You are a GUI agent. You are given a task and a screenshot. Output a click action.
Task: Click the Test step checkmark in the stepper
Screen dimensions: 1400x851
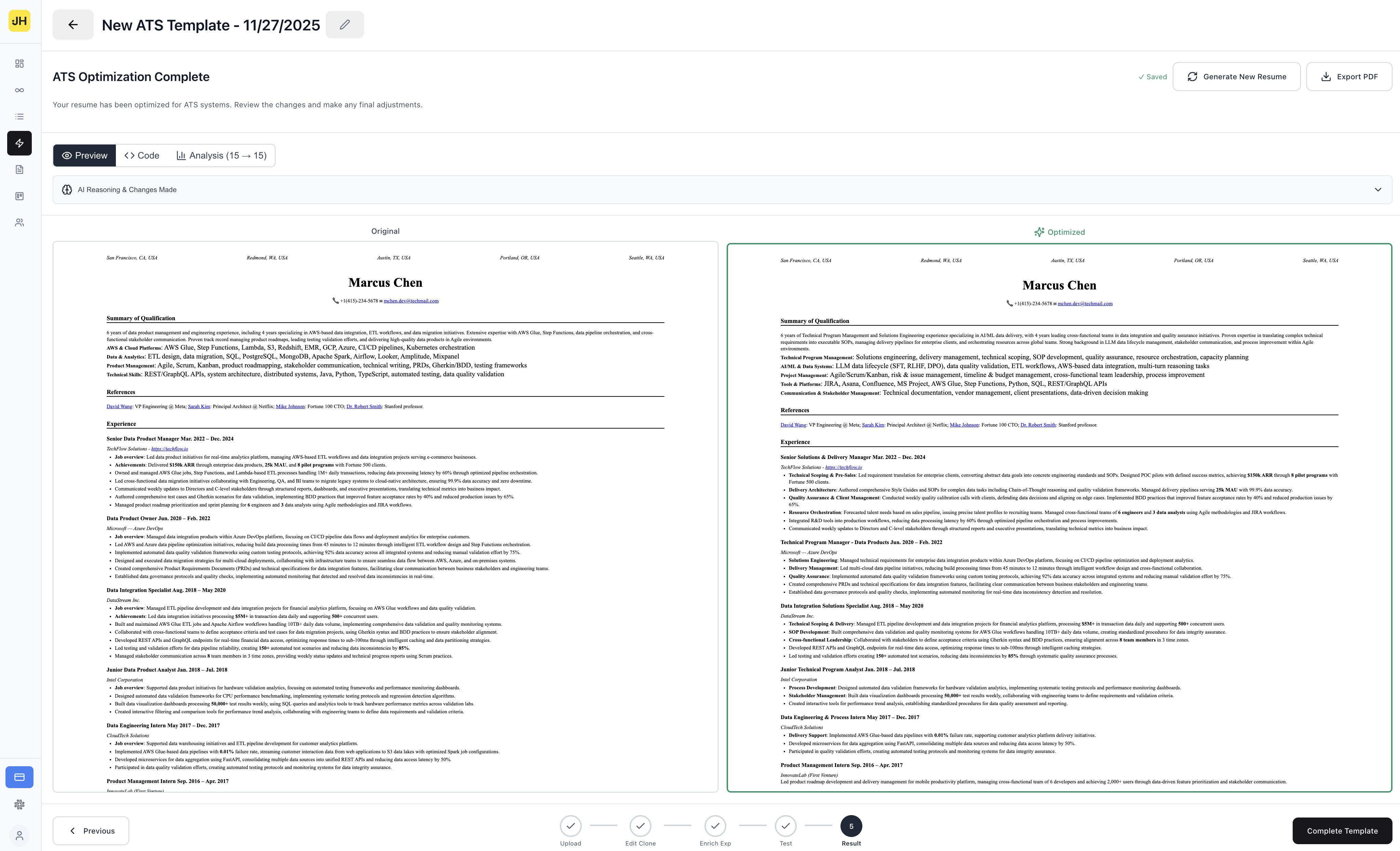(x=785, y=825)
